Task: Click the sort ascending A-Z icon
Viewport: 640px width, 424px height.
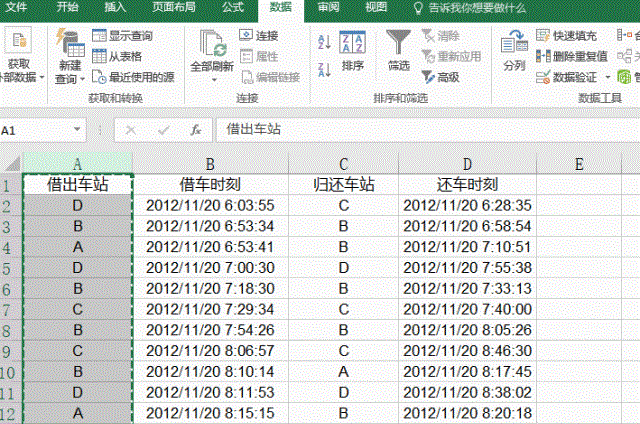Action: coord(323,41)
